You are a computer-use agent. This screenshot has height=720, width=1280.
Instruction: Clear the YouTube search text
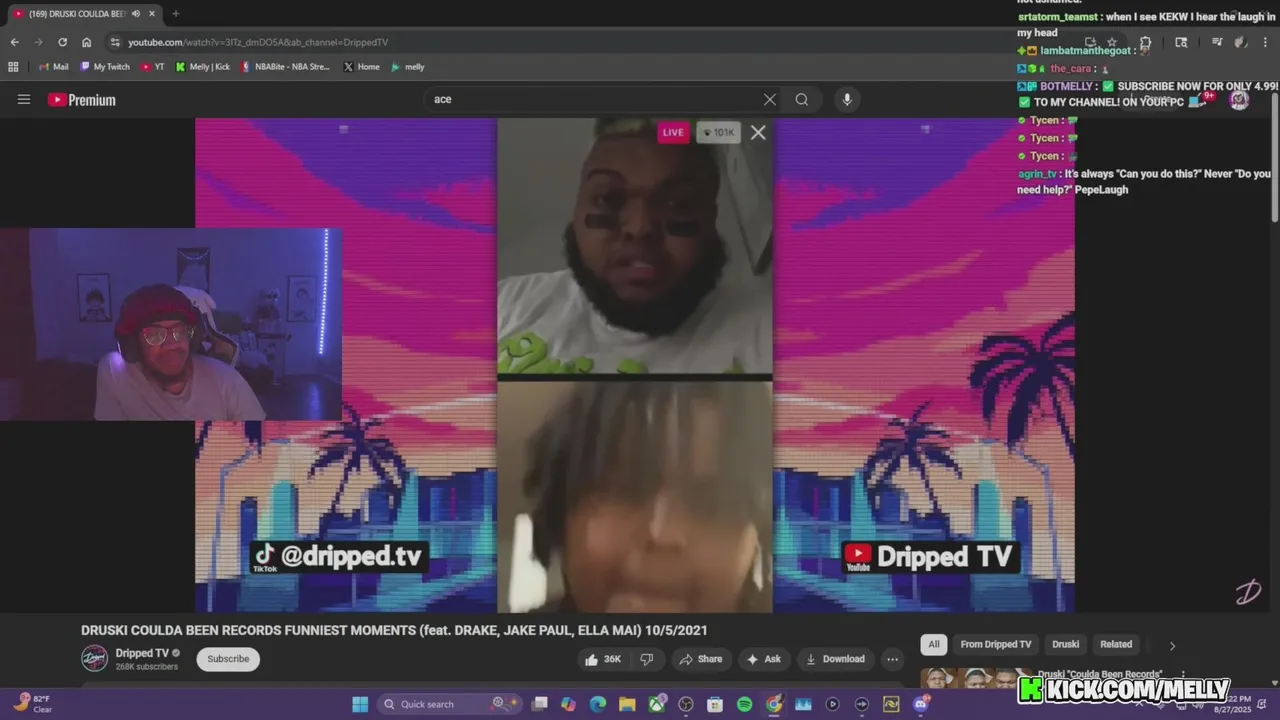(x=769, y=99)
